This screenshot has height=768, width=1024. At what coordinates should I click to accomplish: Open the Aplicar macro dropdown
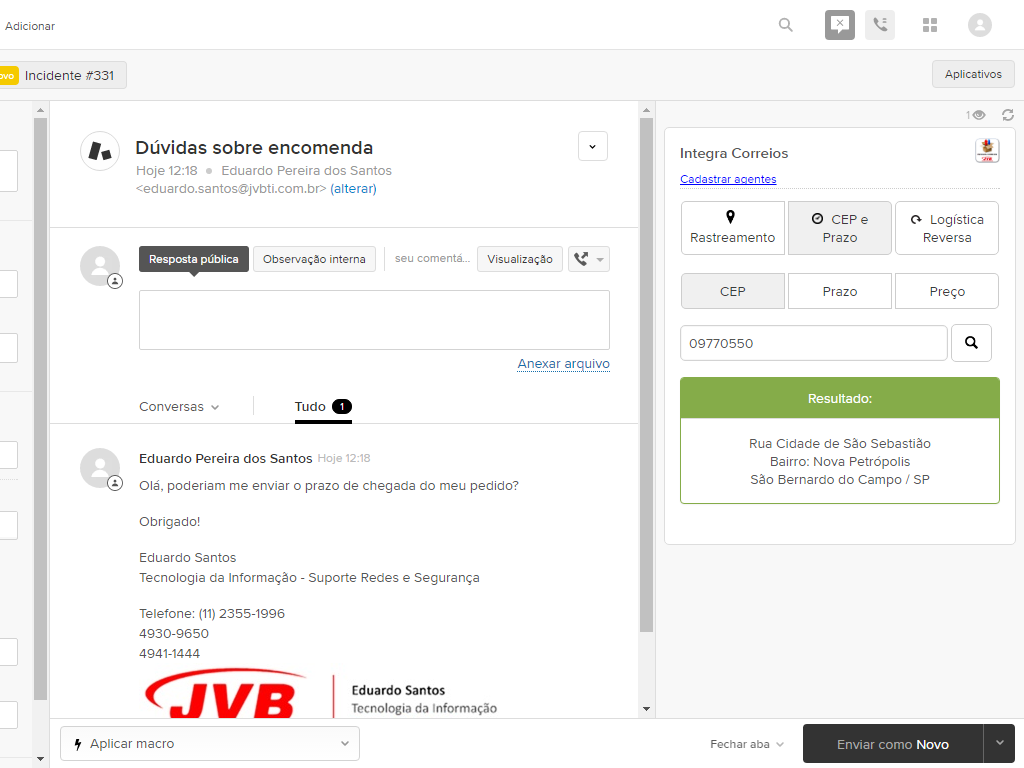point(210,744)
